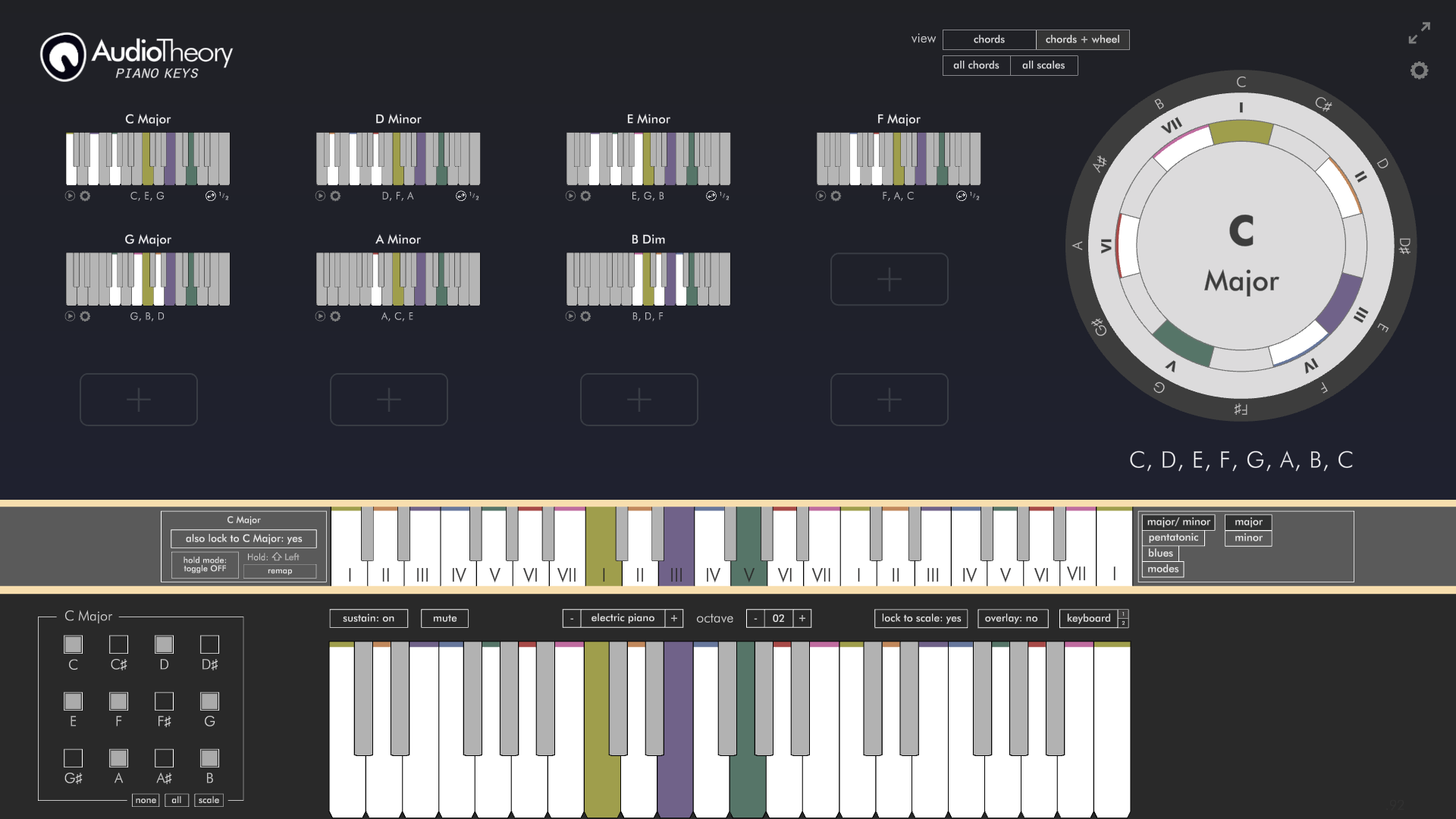This screenshot has height=819, width=1456.
Task: Play the A Minor chord
Action: [320, 316]
